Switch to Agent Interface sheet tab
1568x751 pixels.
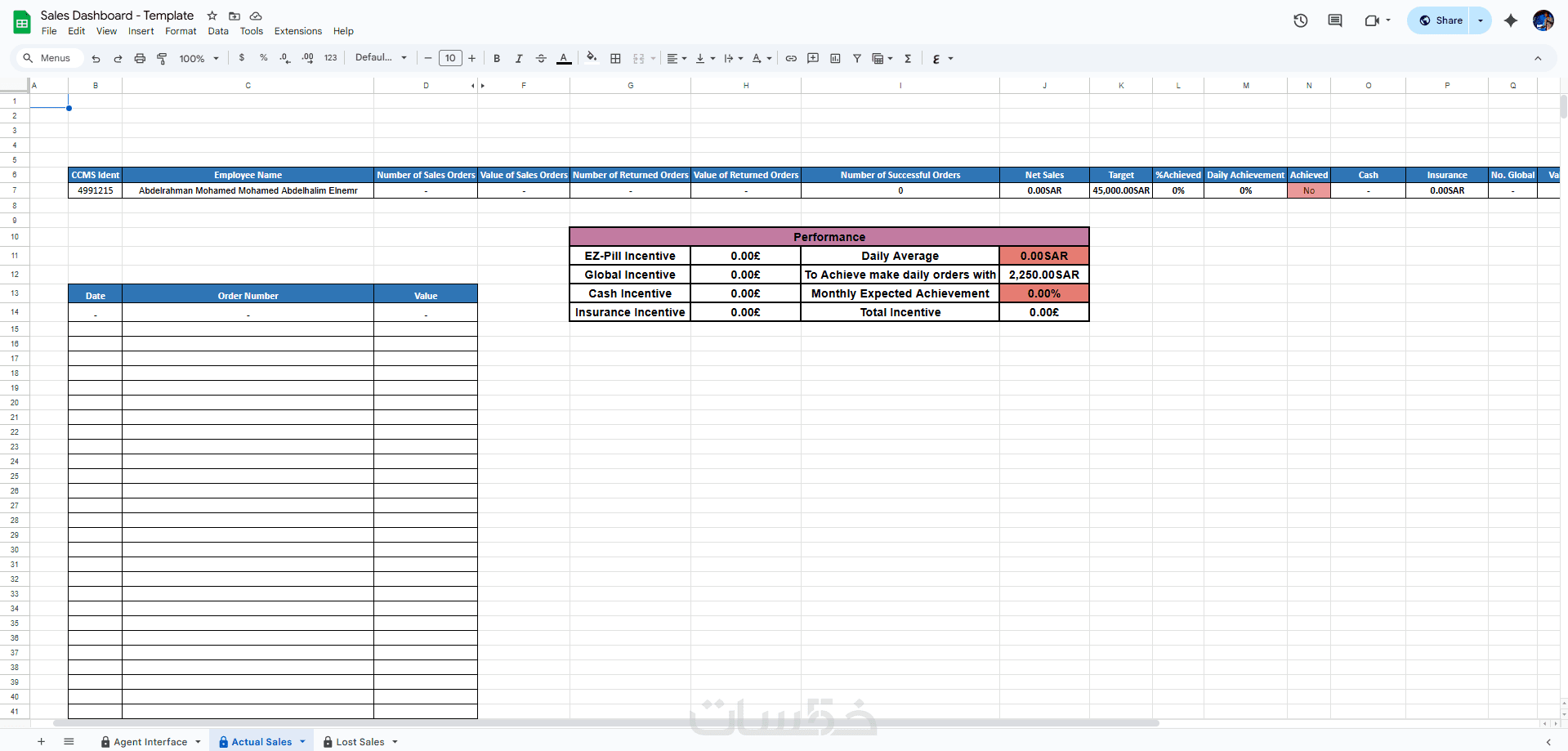point(151,741)
